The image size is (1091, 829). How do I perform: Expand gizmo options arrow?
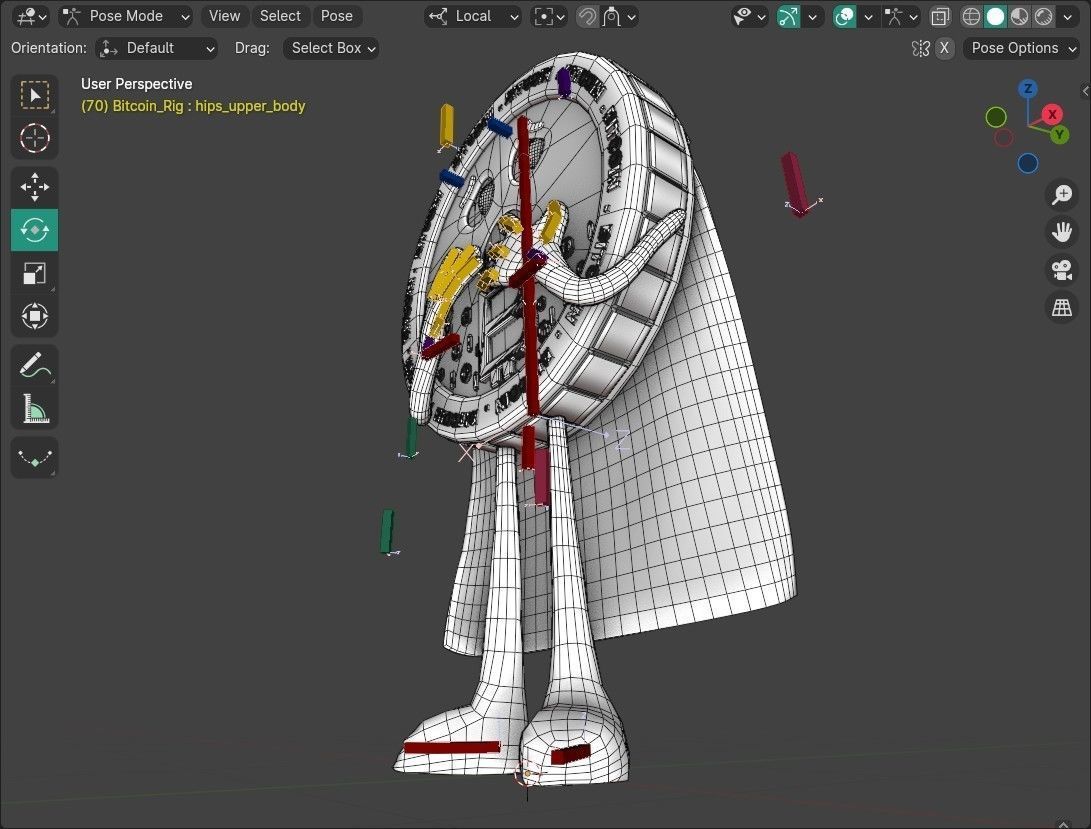(x=813, y=16)
